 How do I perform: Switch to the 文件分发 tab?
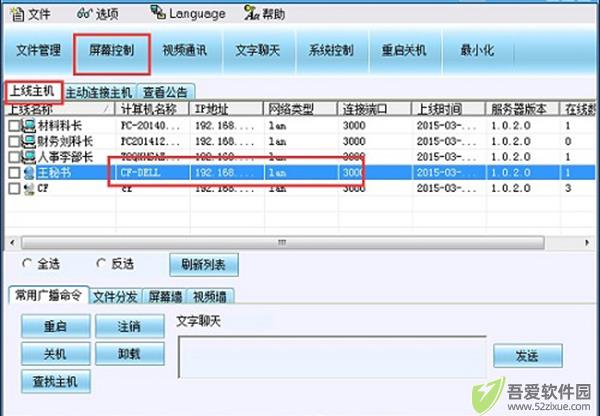tap(115, 296)
